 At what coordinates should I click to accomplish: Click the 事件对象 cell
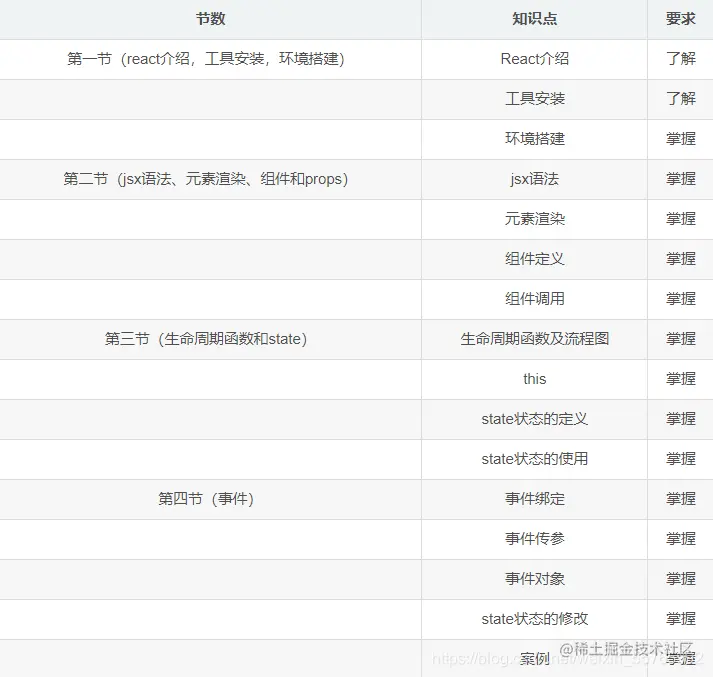(x=534, y=579)
